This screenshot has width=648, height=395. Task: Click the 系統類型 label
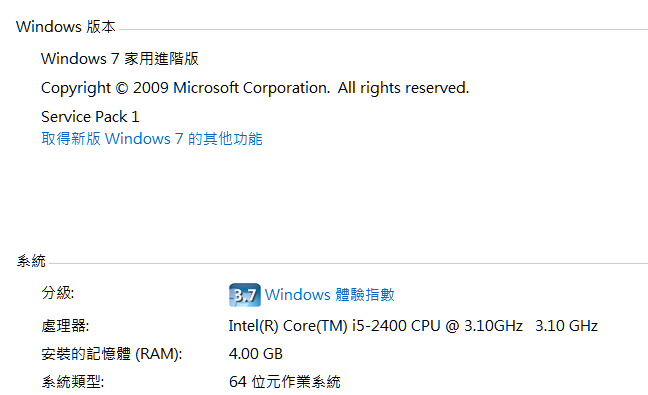73,382
